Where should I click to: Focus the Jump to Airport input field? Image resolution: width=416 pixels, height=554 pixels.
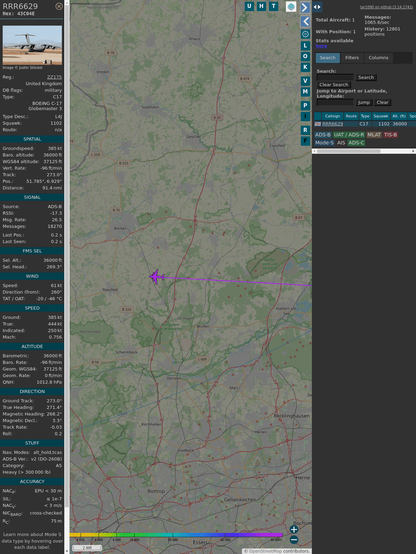335,102
